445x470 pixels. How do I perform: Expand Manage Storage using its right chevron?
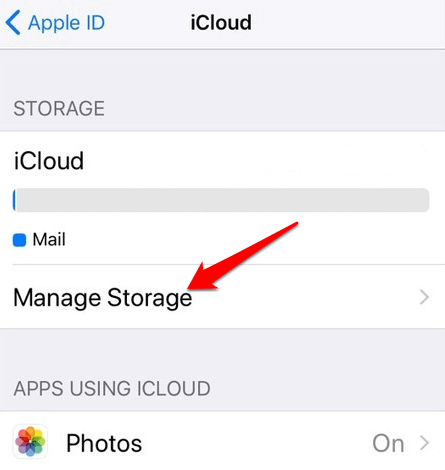(424, 297)
